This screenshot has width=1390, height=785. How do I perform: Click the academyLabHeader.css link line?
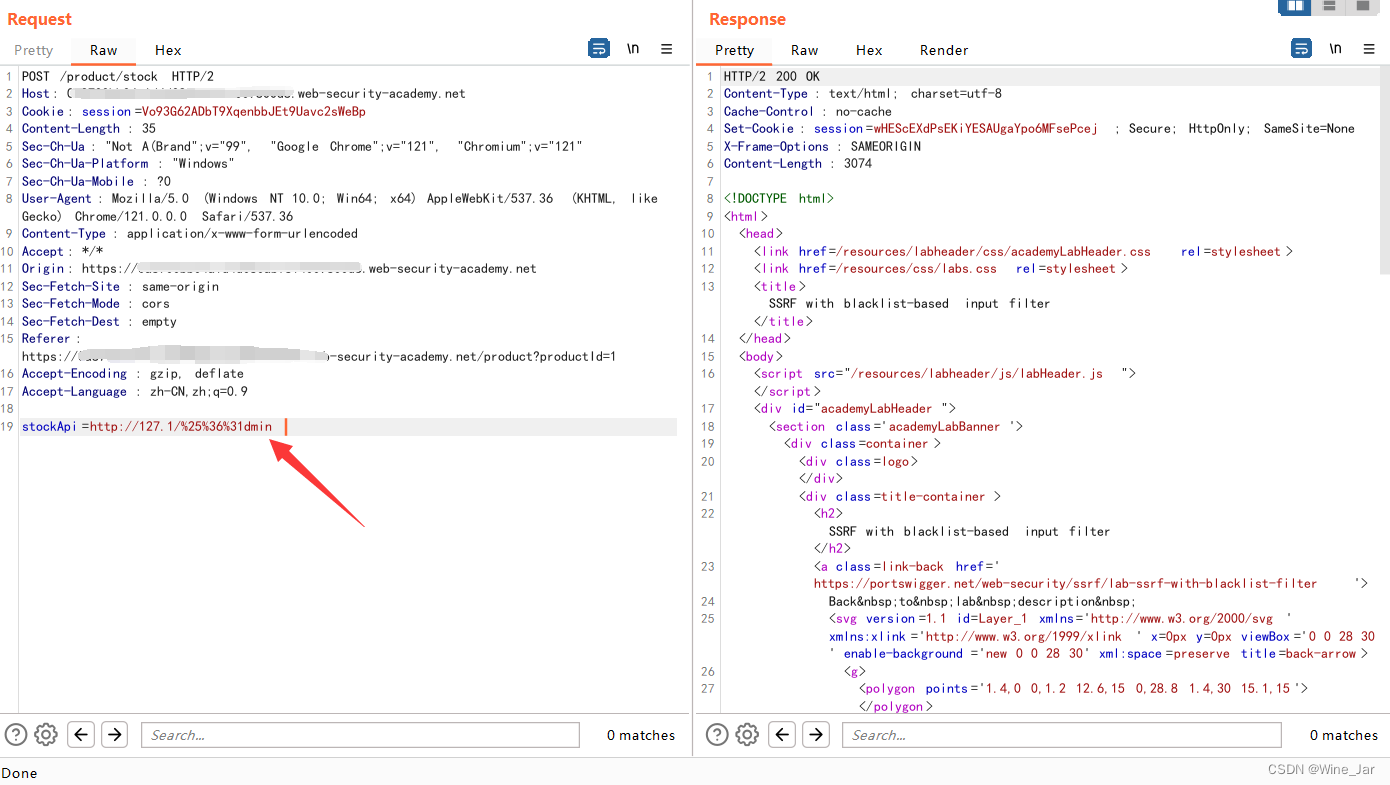tap(1024, 252)
